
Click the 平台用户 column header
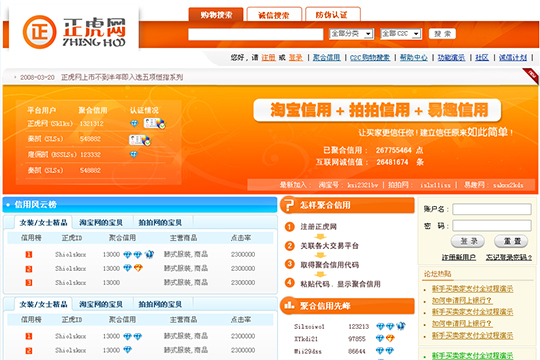(x=41, y=110)
